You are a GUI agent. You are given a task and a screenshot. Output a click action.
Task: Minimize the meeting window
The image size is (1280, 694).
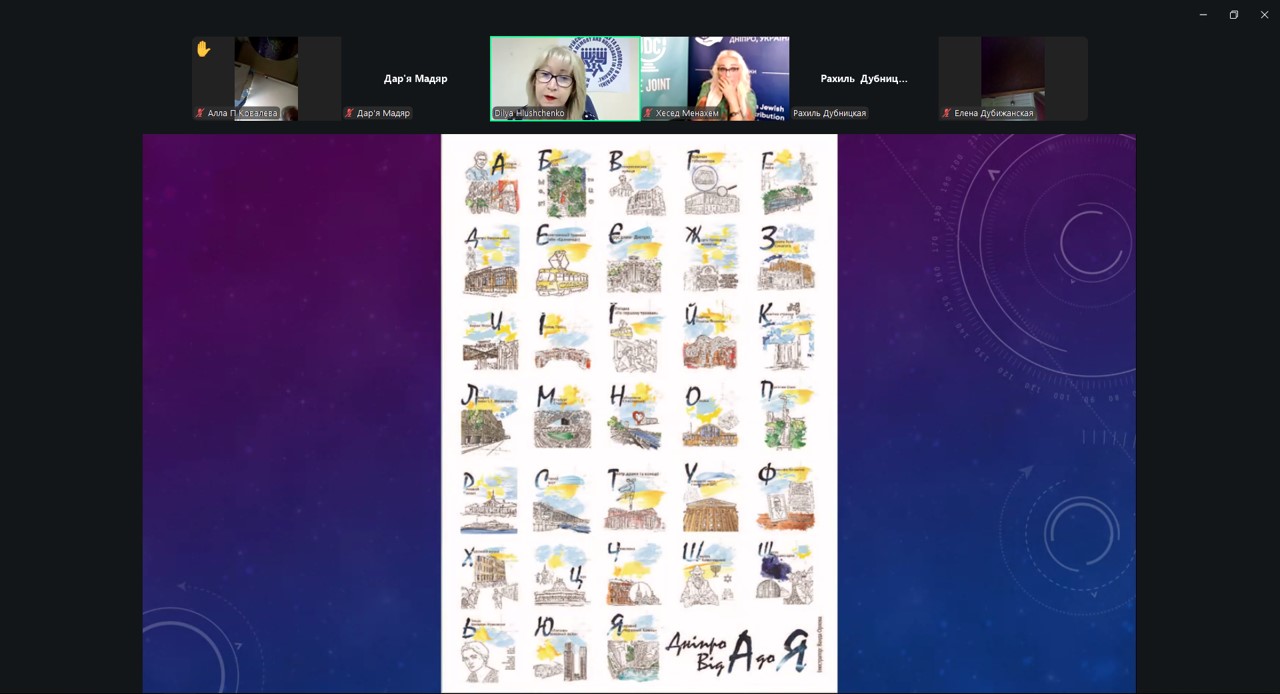(x=1203, y=14)
